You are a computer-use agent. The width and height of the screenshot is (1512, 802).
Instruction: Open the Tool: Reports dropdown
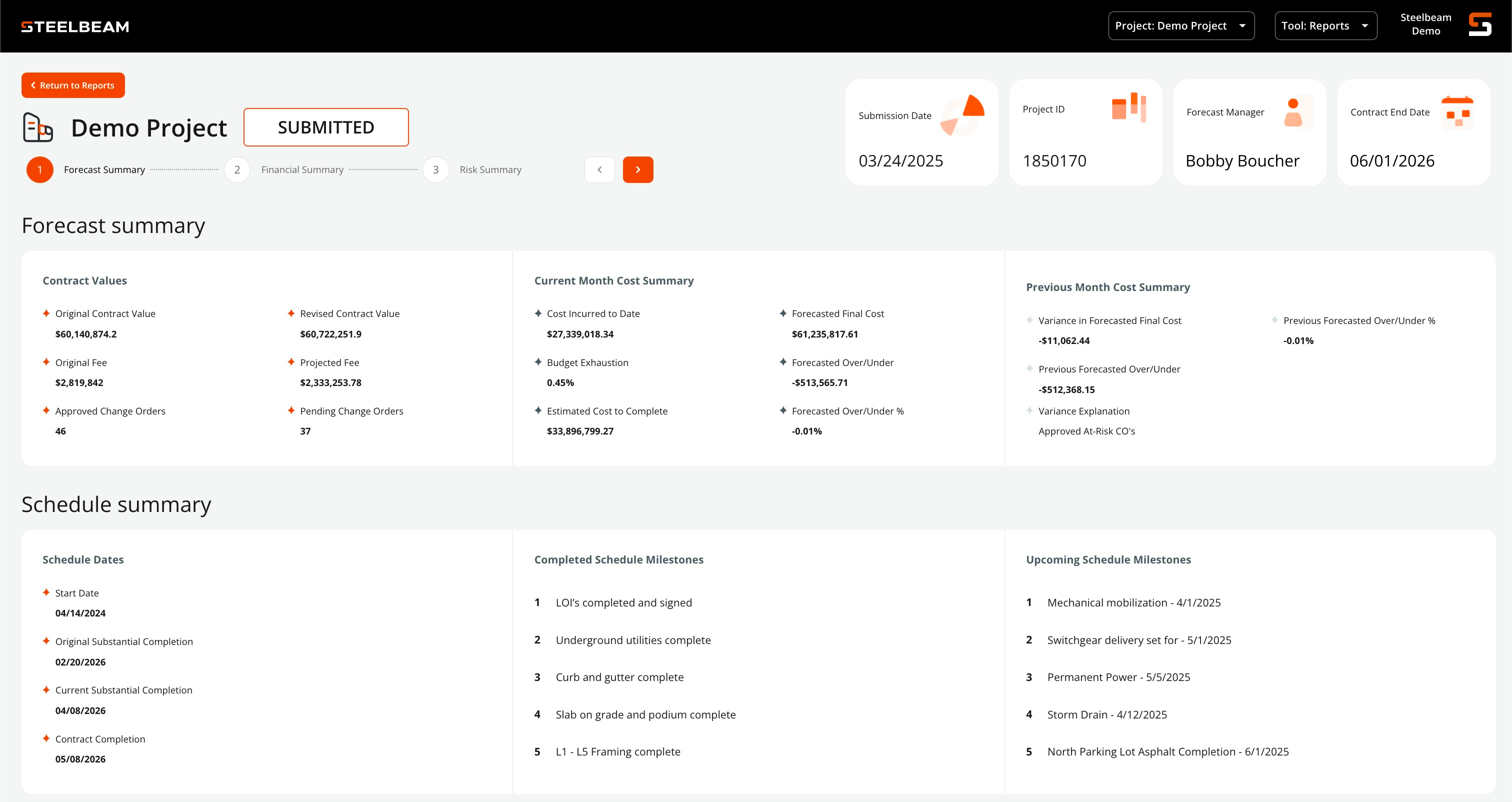click(x=1325, y=26)
